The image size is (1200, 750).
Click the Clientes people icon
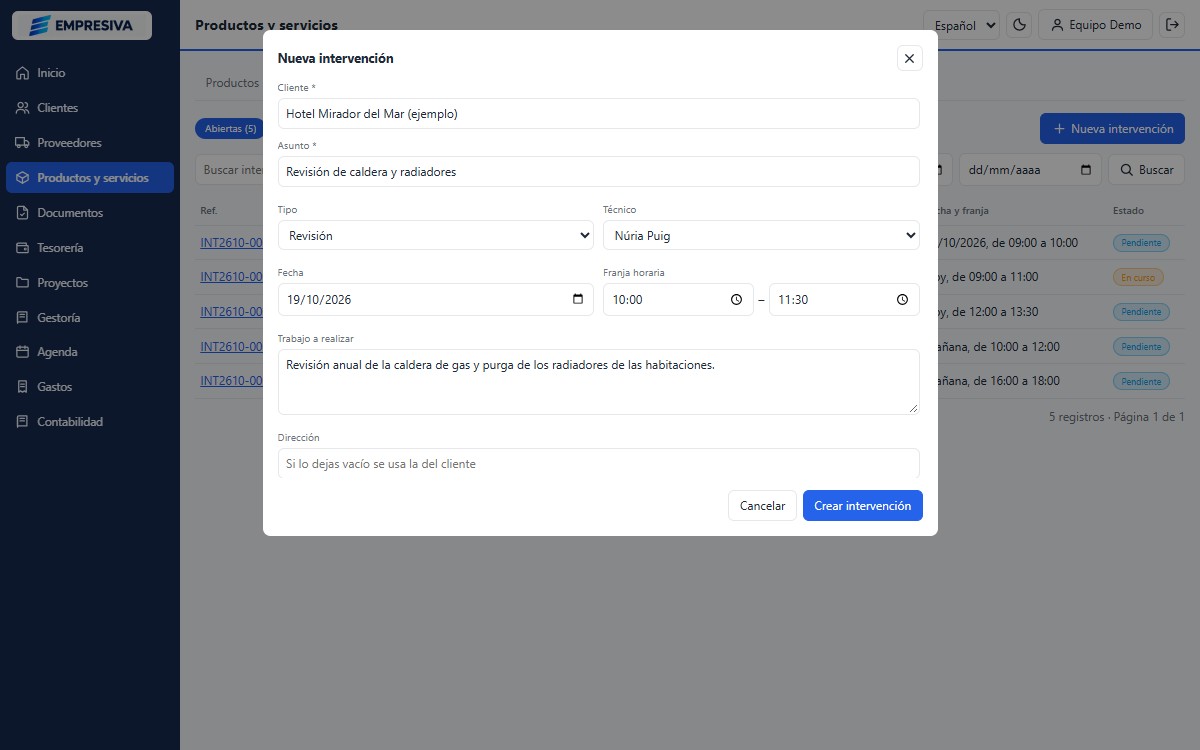22,108
